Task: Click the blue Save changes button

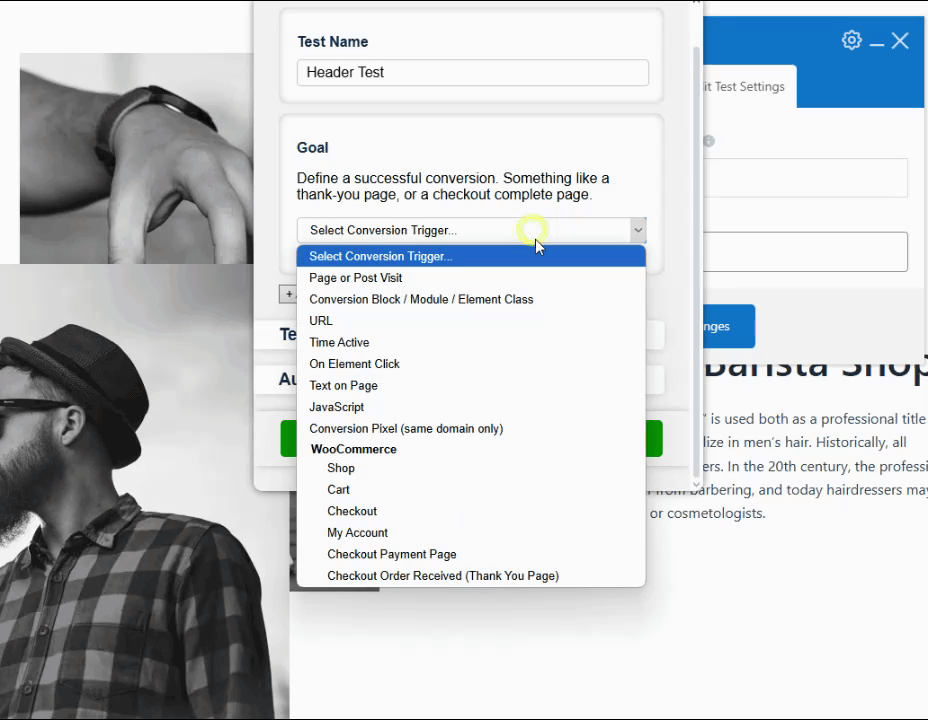Action: pos(728,326)
